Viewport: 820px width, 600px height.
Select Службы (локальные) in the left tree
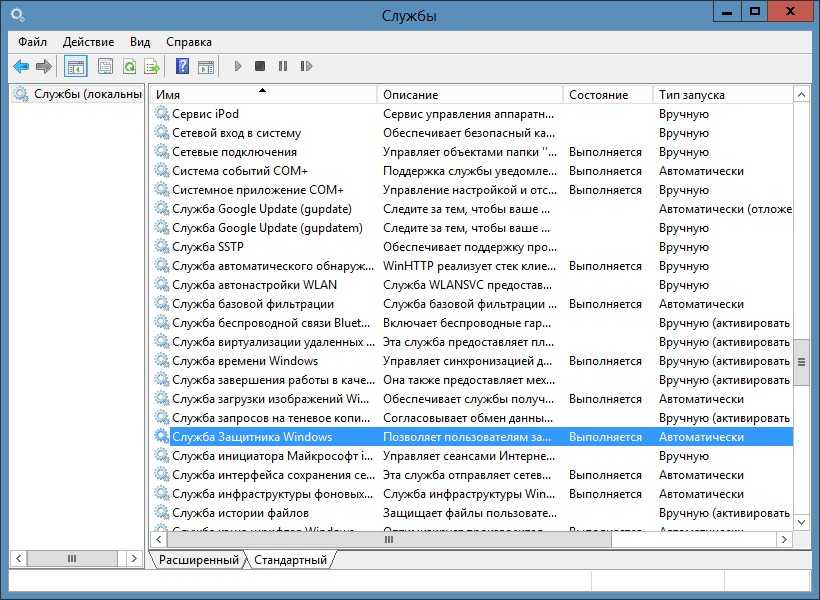click(86, 94)
